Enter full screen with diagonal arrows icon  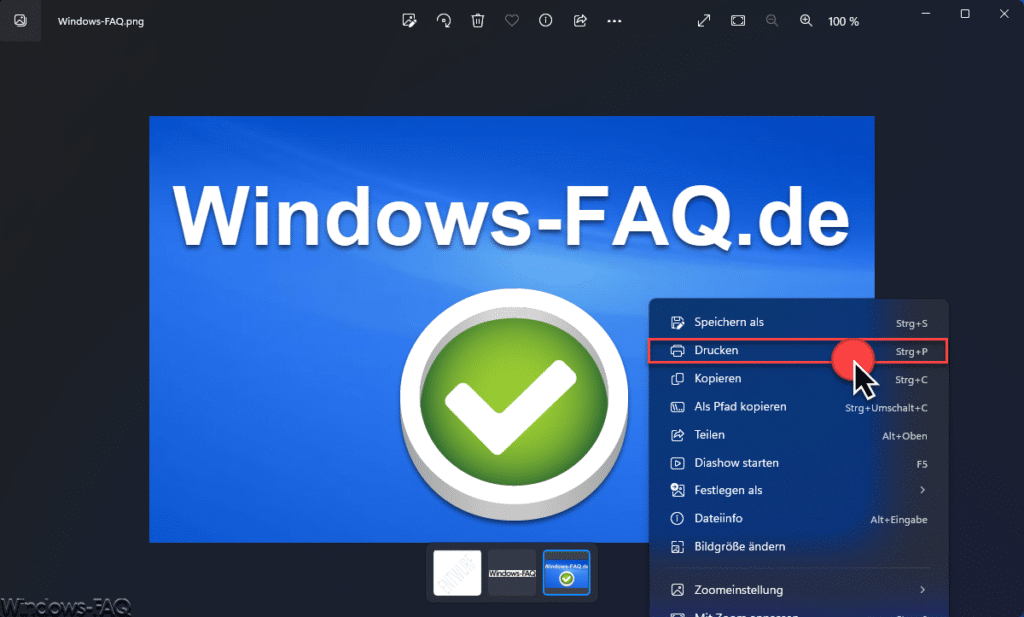pyautogui.click(x=703, y=21)
